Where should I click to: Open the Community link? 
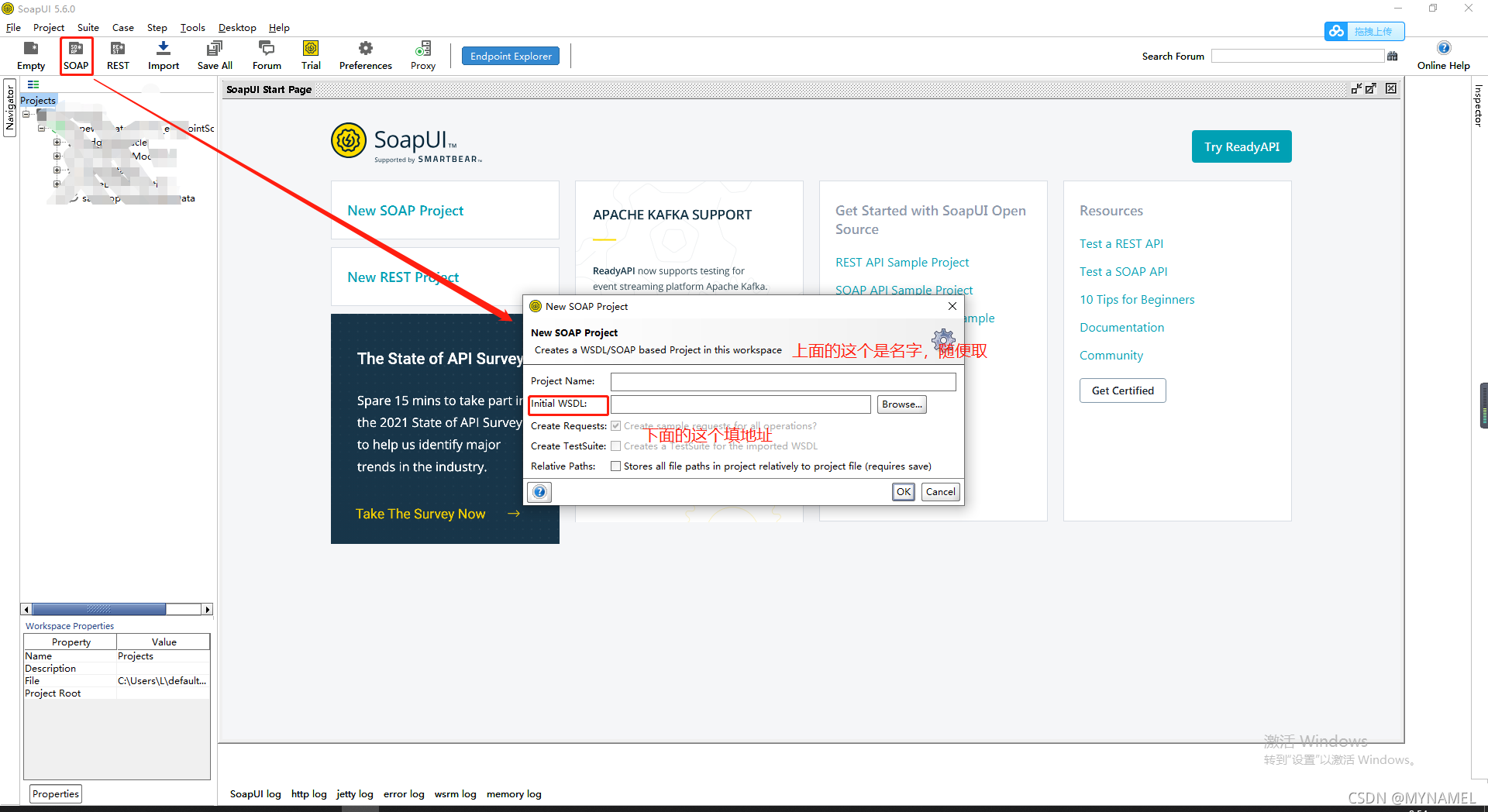coord(1111,356)
